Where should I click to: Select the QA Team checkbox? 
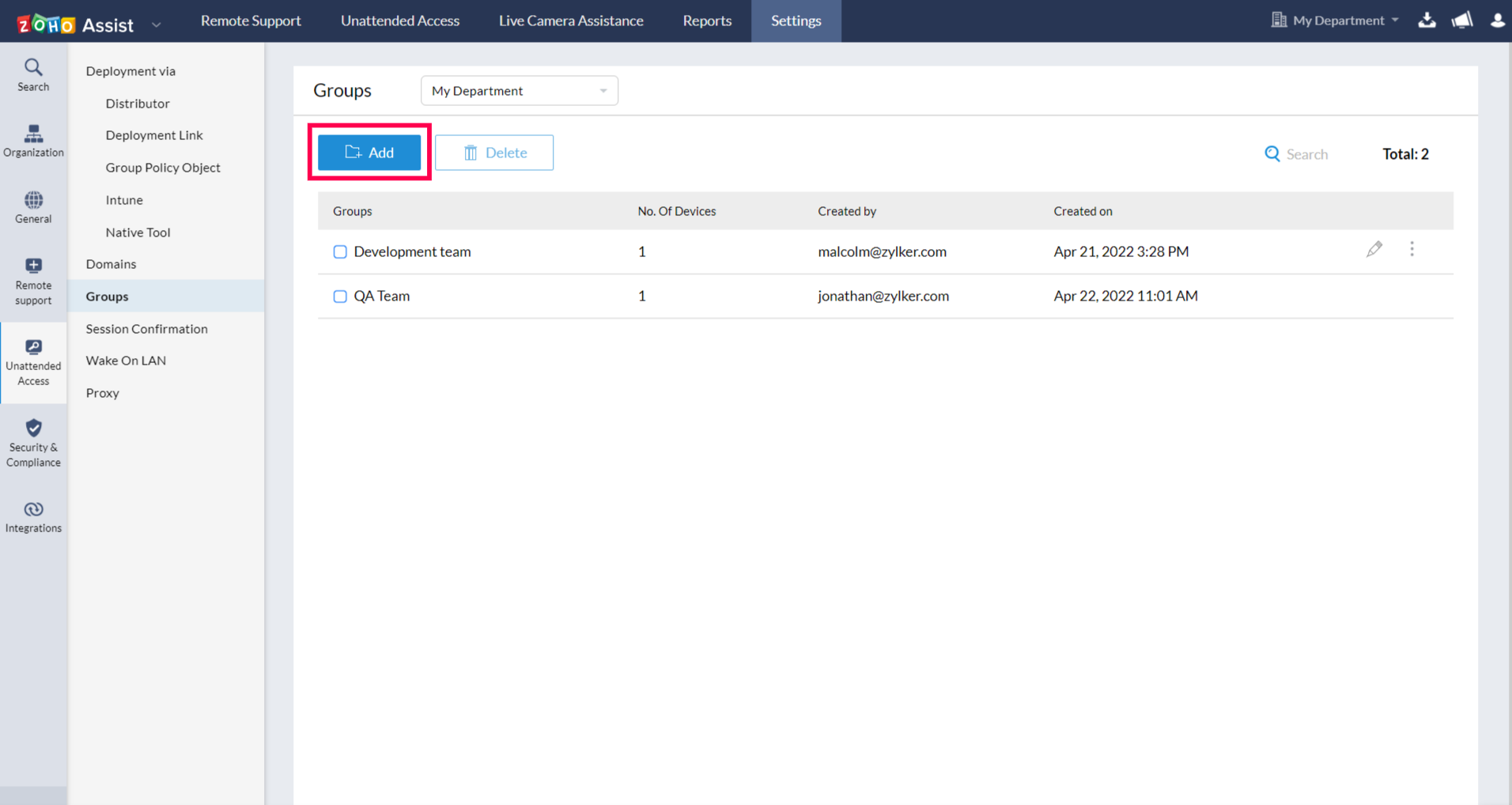(340, 297)
